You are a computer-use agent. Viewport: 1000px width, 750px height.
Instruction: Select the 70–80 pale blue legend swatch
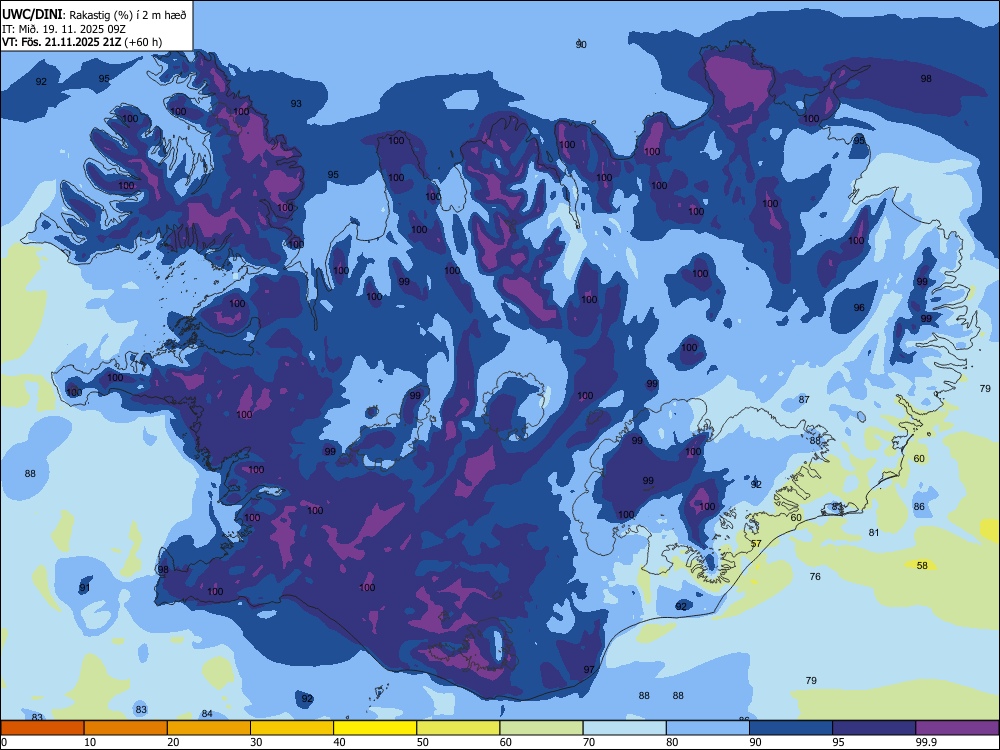click(624, 728)
